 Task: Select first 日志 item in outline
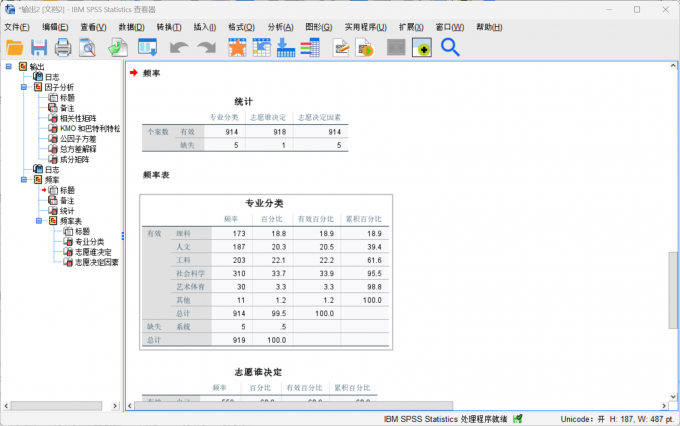52,77
